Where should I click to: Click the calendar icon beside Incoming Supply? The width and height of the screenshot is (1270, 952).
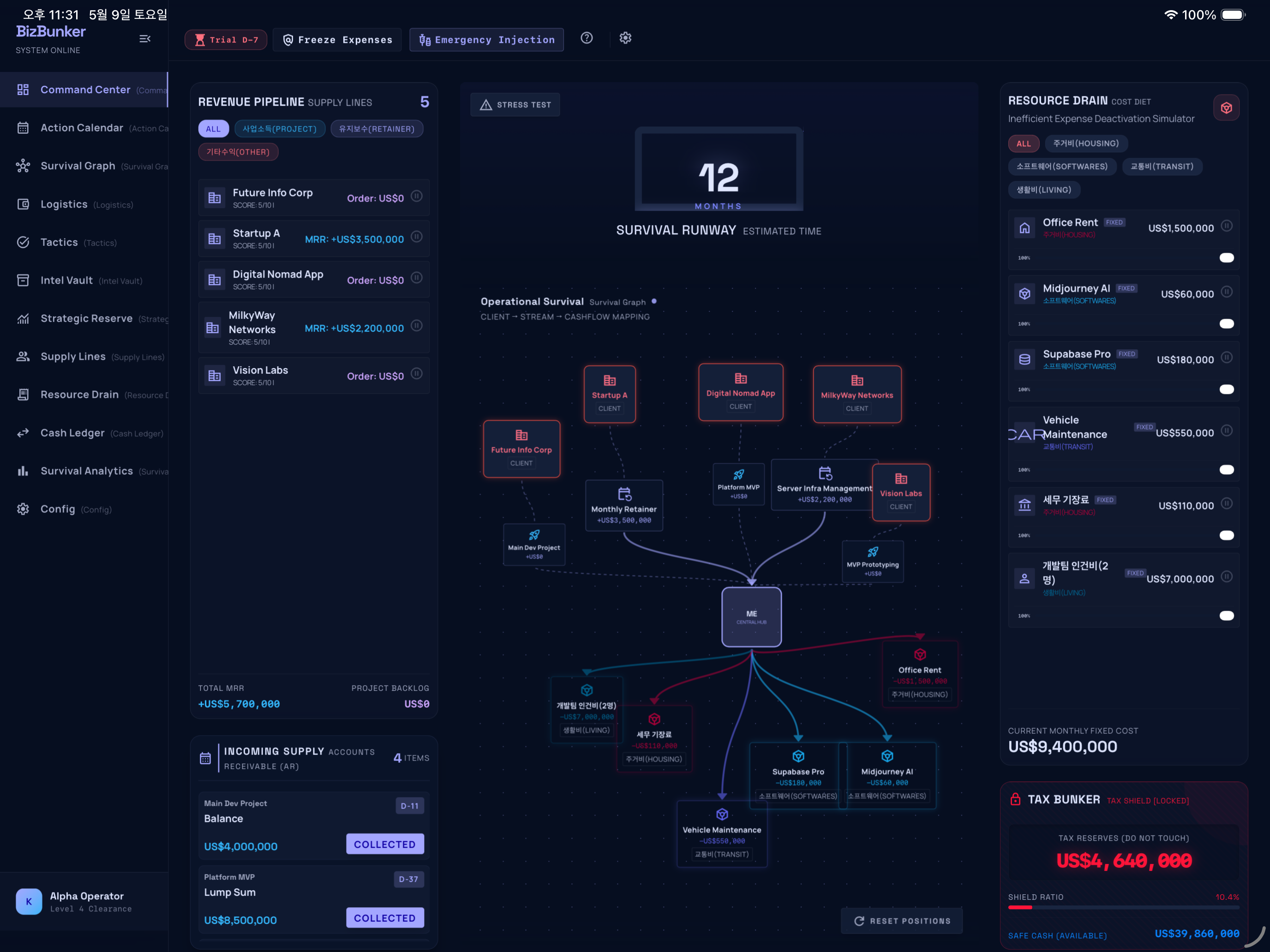point(205,759)
